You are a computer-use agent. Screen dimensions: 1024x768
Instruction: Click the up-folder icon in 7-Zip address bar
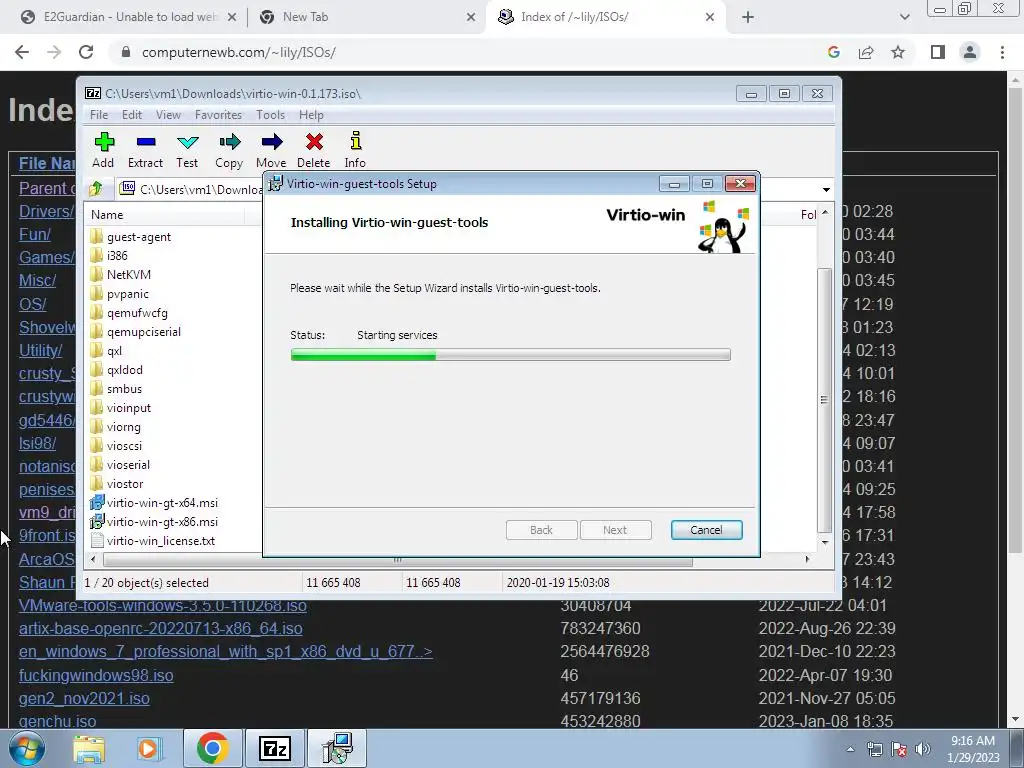(97, 189)
